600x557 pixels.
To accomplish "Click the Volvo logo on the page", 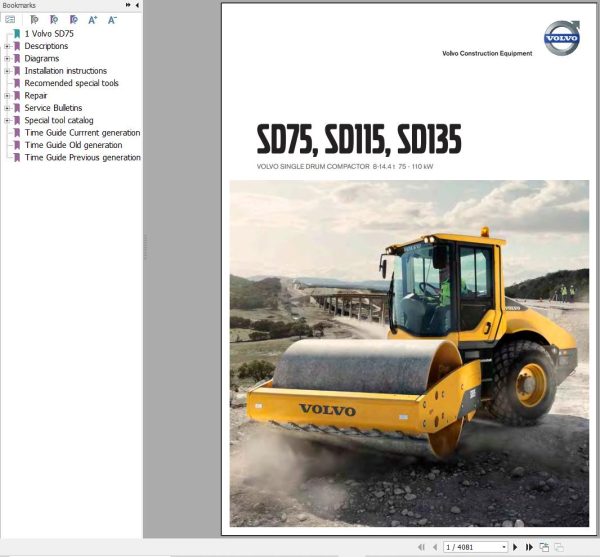I will [x=562, y=38].
